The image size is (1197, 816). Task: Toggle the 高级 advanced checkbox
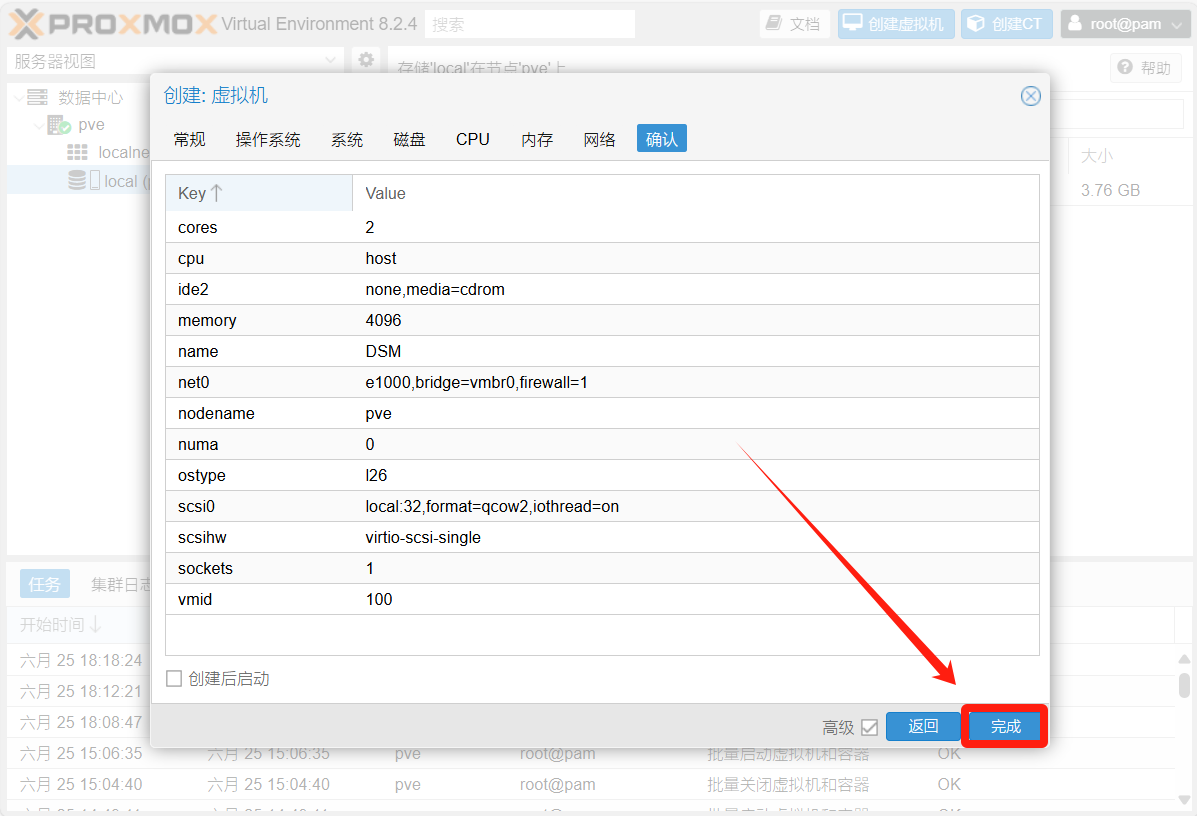click(x=869, y=727)
